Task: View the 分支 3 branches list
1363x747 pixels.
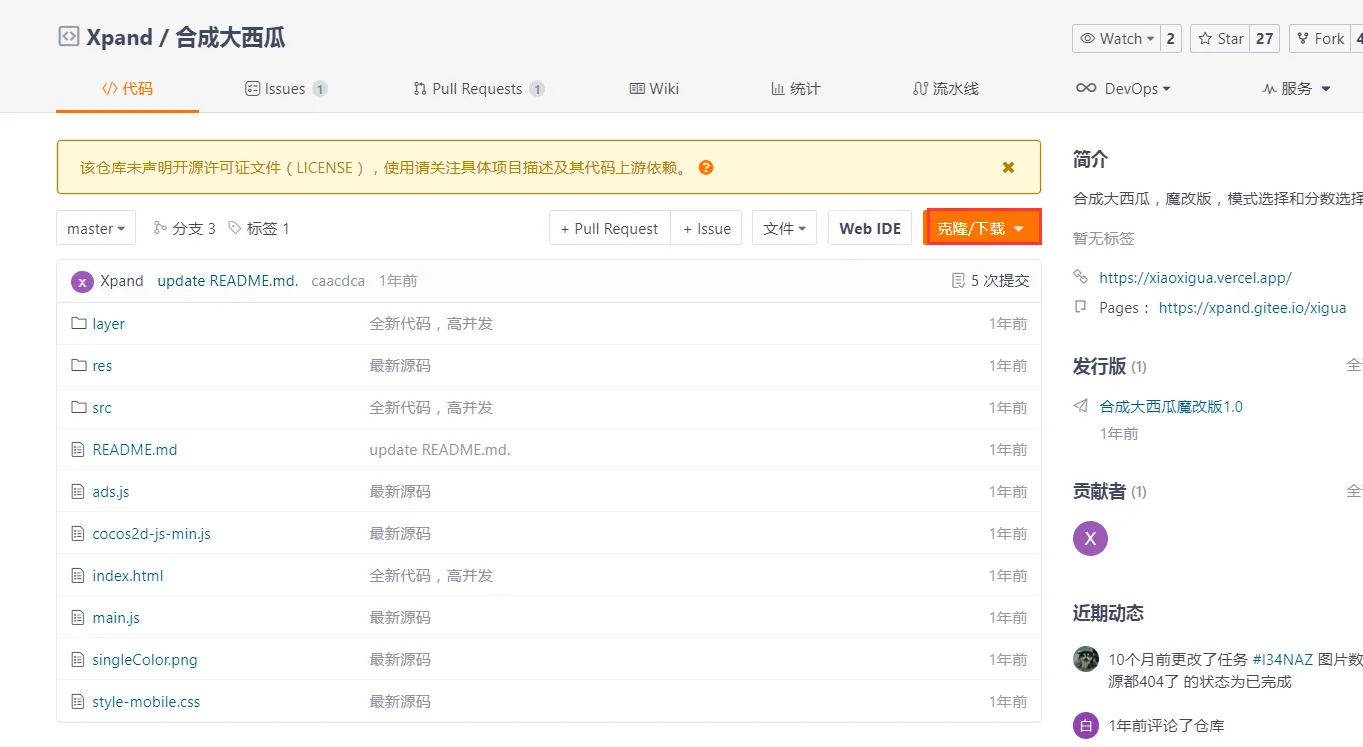Action: coord(194,228)
